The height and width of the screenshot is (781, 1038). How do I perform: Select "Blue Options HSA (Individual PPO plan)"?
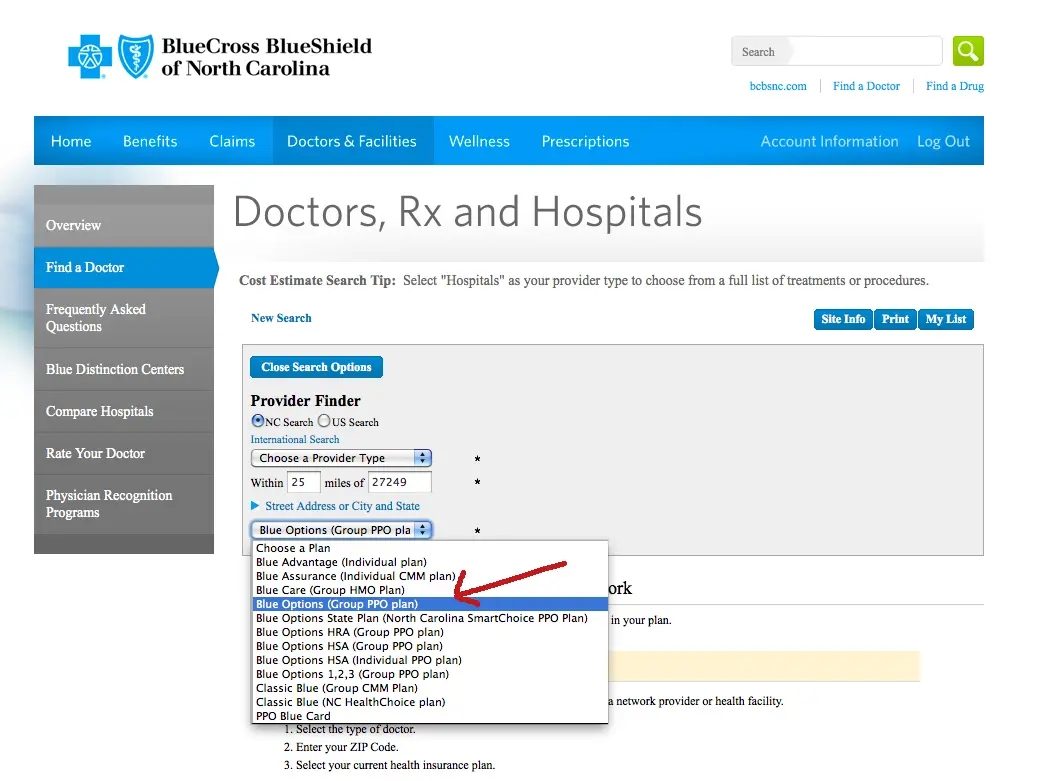(x=359, y=660)
